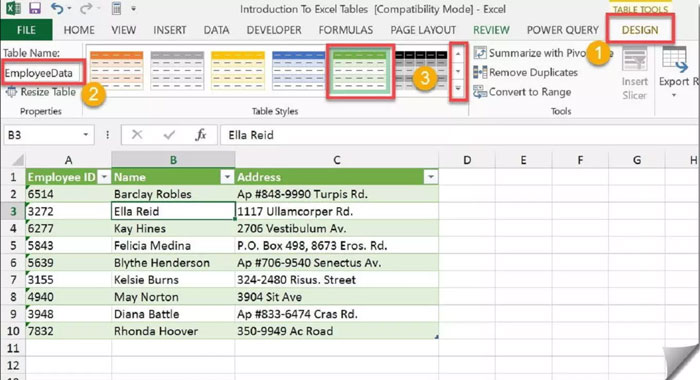700x380 pixels.
Task: Click the cell Ap #706-9540 Senectus Av.
Action: coord(337,263)
